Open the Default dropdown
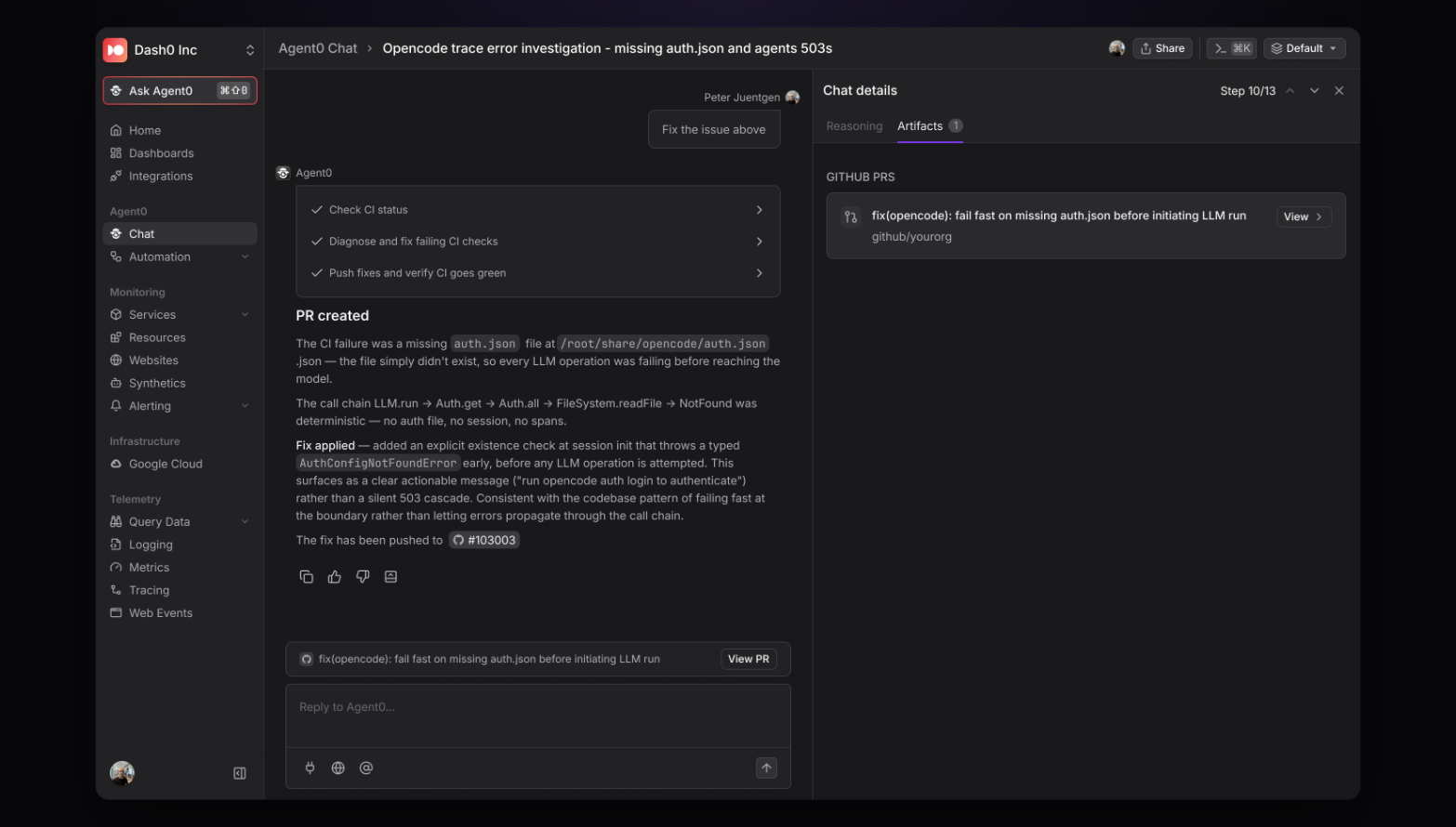Viewport: 1456px width, 827px height. [x=1304, y=48]
